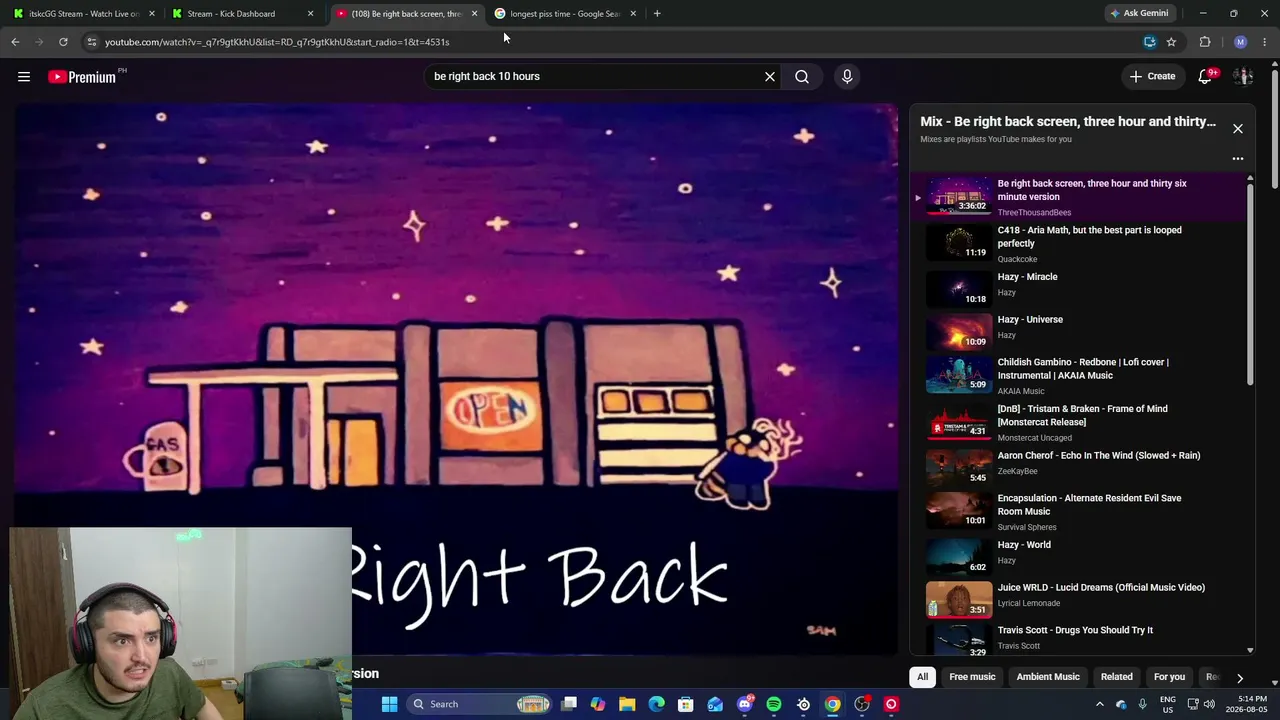Play Childish Gambino - Redbone Lofi cover
Viewport: 1280px width, 720px height.
point(1080,375)
